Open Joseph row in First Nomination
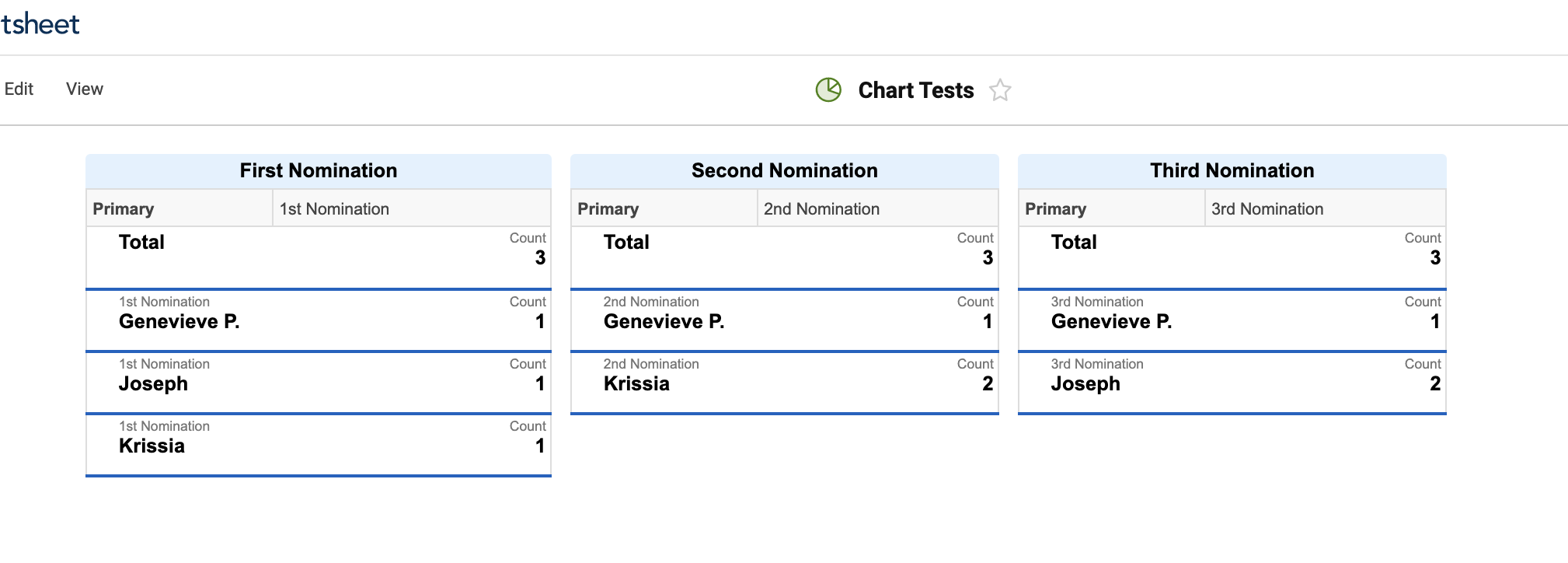This screenshot has width=1568, height=563. pos(153,383)
